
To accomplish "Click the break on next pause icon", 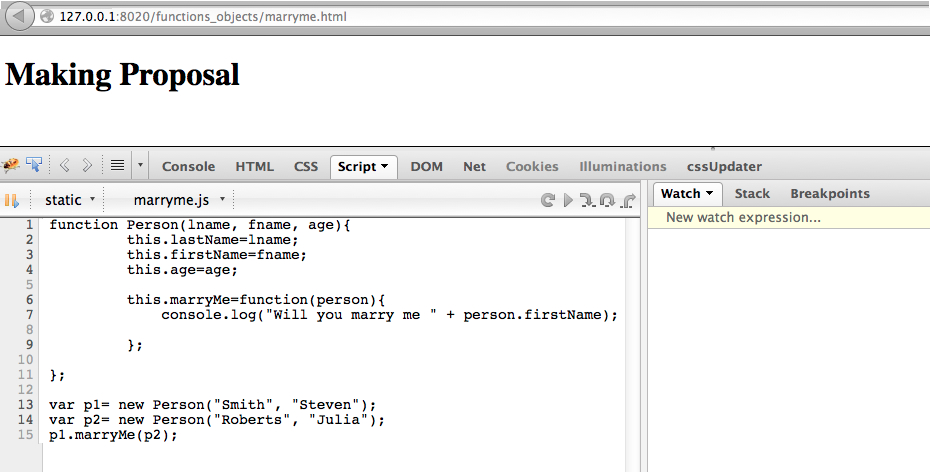I will [x=12, y=200].
